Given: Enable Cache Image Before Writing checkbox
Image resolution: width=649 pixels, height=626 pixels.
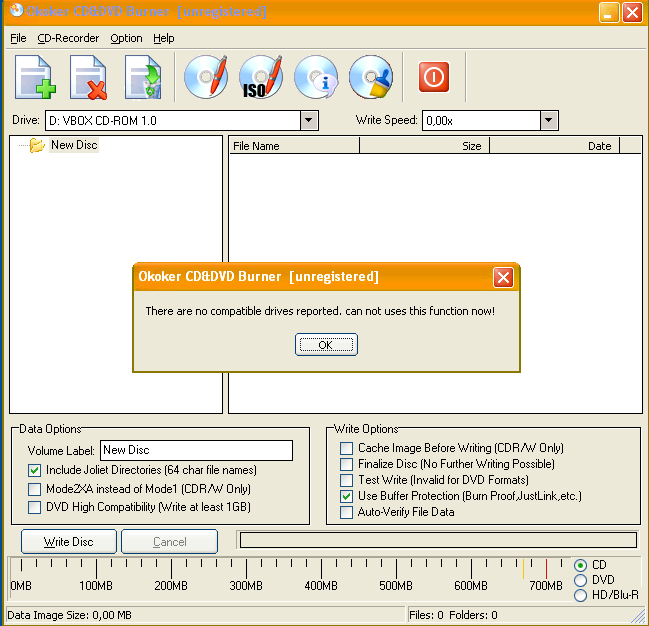Looking at the screenshot, I should [x=346, y=448].
